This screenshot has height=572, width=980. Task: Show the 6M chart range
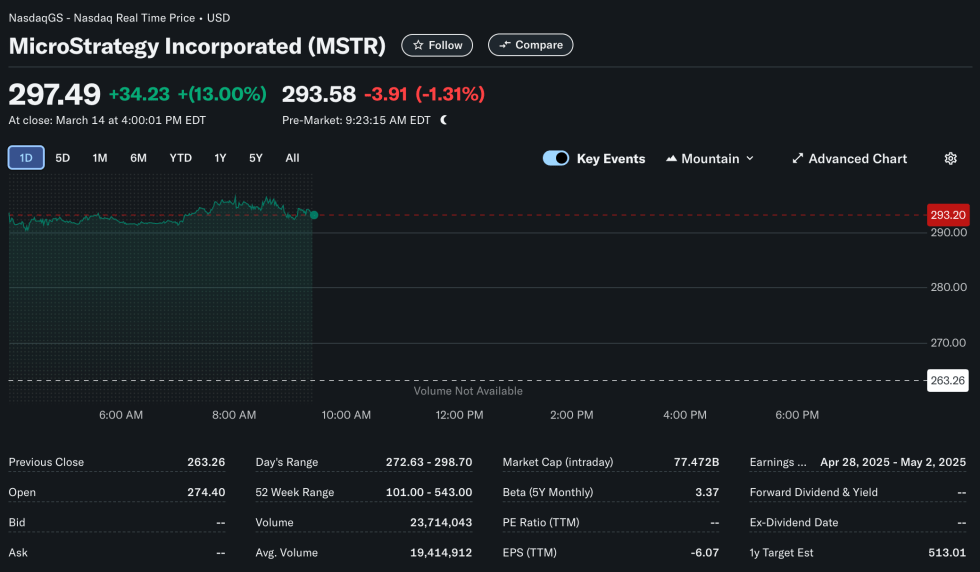pyautogui.click(x=138, y=158)
